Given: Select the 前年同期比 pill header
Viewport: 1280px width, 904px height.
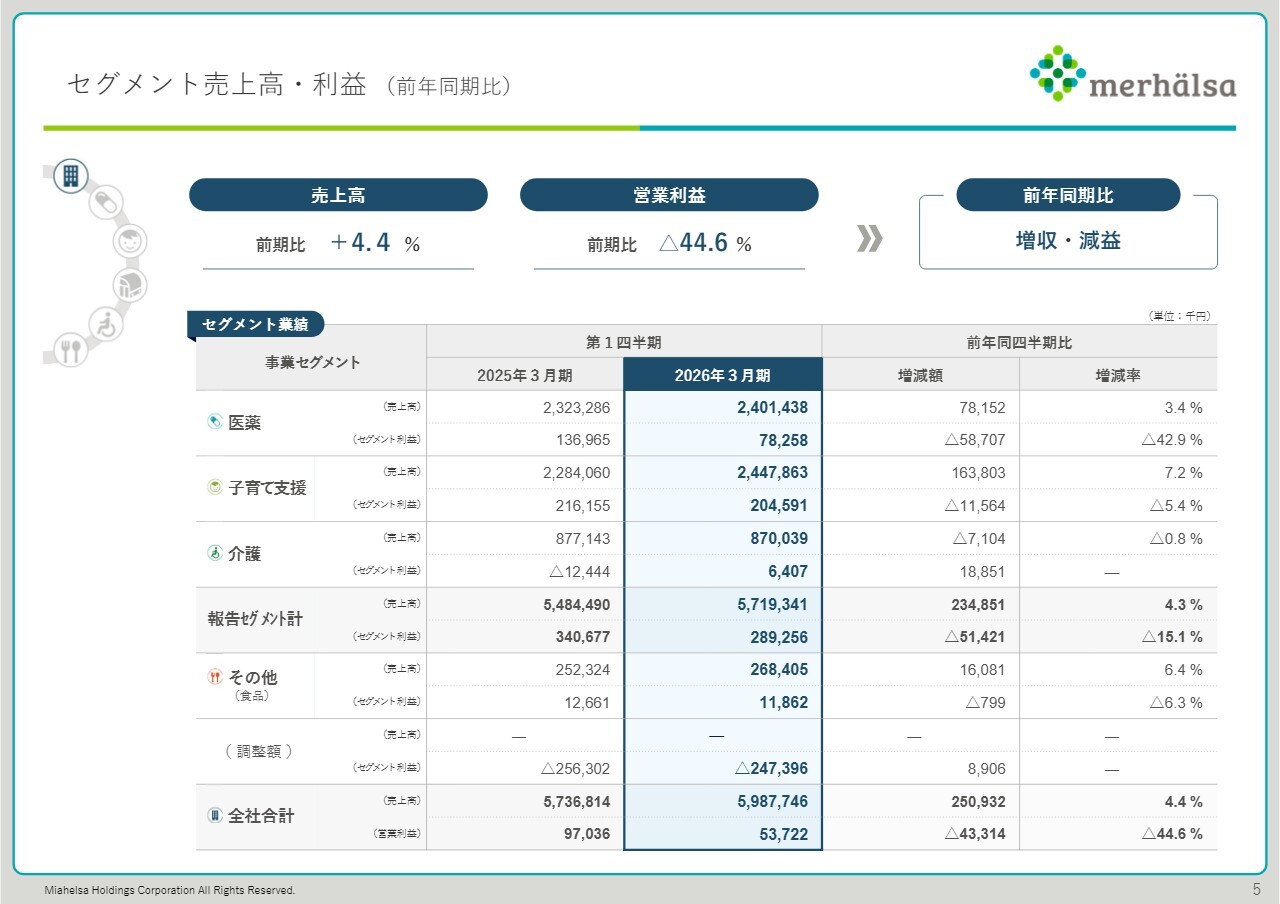Looking at the screenshot, I should coord(1068,195).
